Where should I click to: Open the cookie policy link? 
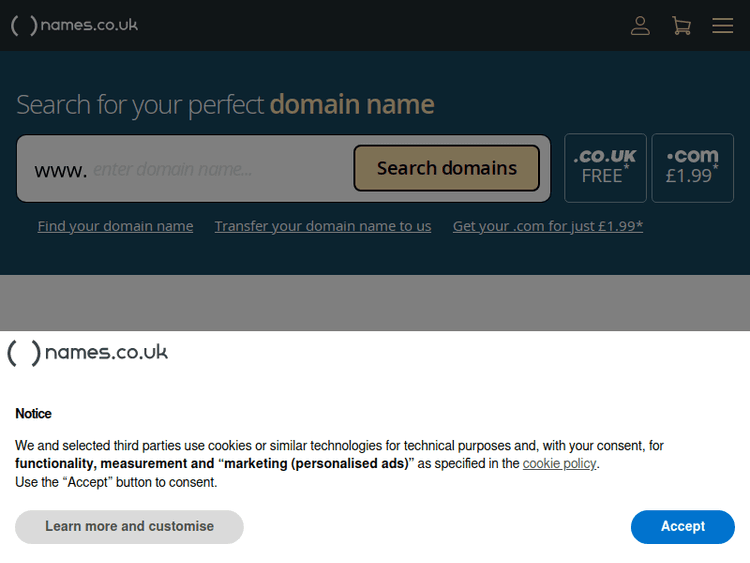coord(559,464)
